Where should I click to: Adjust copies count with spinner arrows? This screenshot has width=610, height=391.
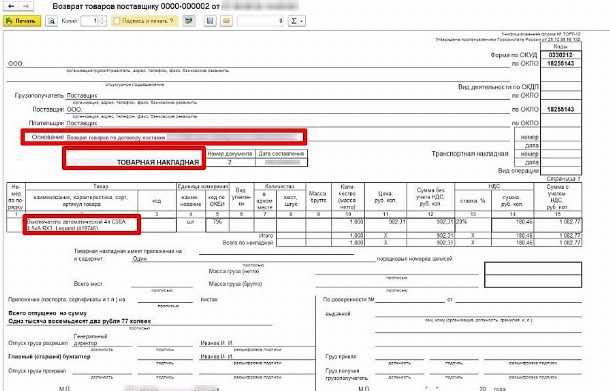coord(102,21)
